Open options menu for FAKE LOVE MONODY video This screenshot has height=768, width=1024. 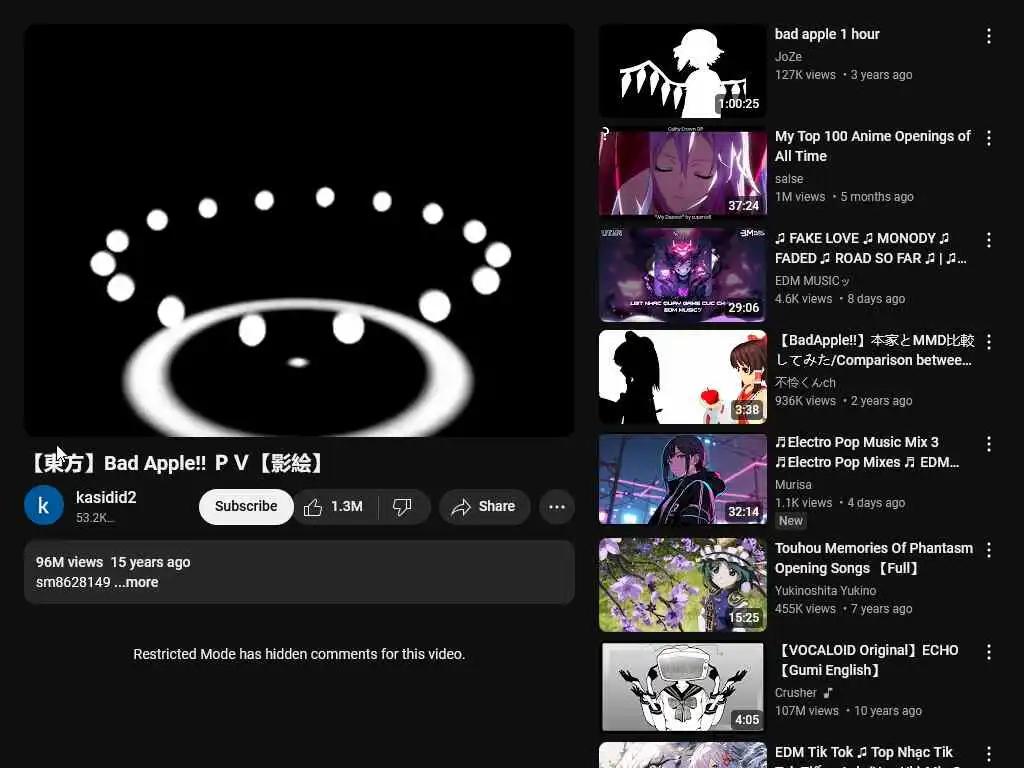[x=989, y=240]
